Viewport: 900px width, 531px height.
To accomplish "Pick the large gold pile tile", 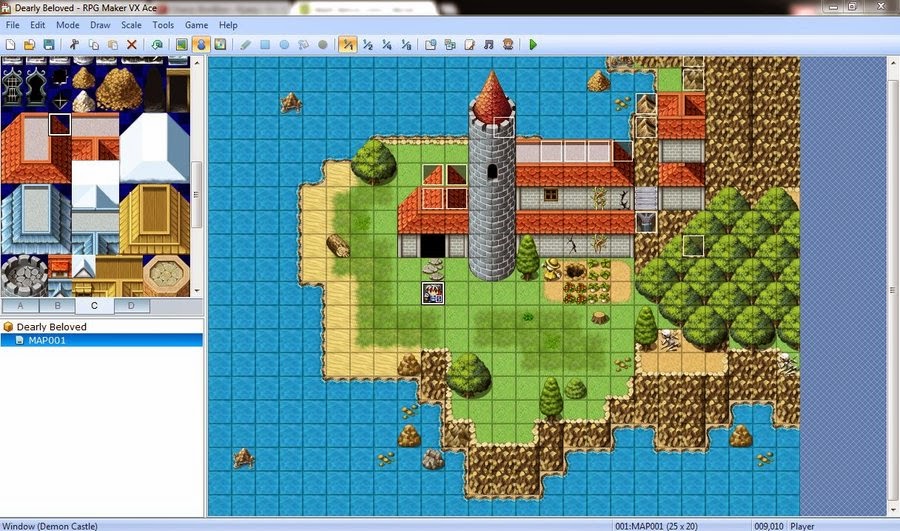I will point(119,89).
